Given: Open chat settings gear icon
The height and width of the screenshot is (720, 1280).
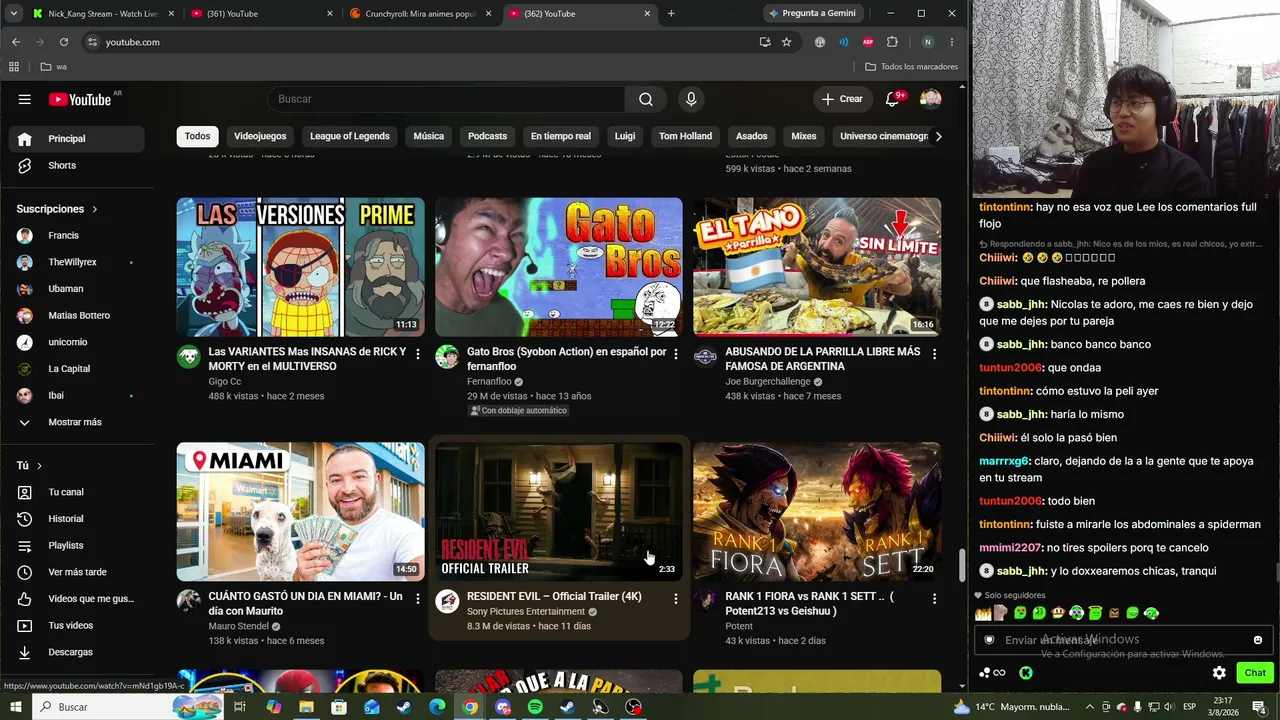Looking at the screenshot, I should pos(1219,673).
